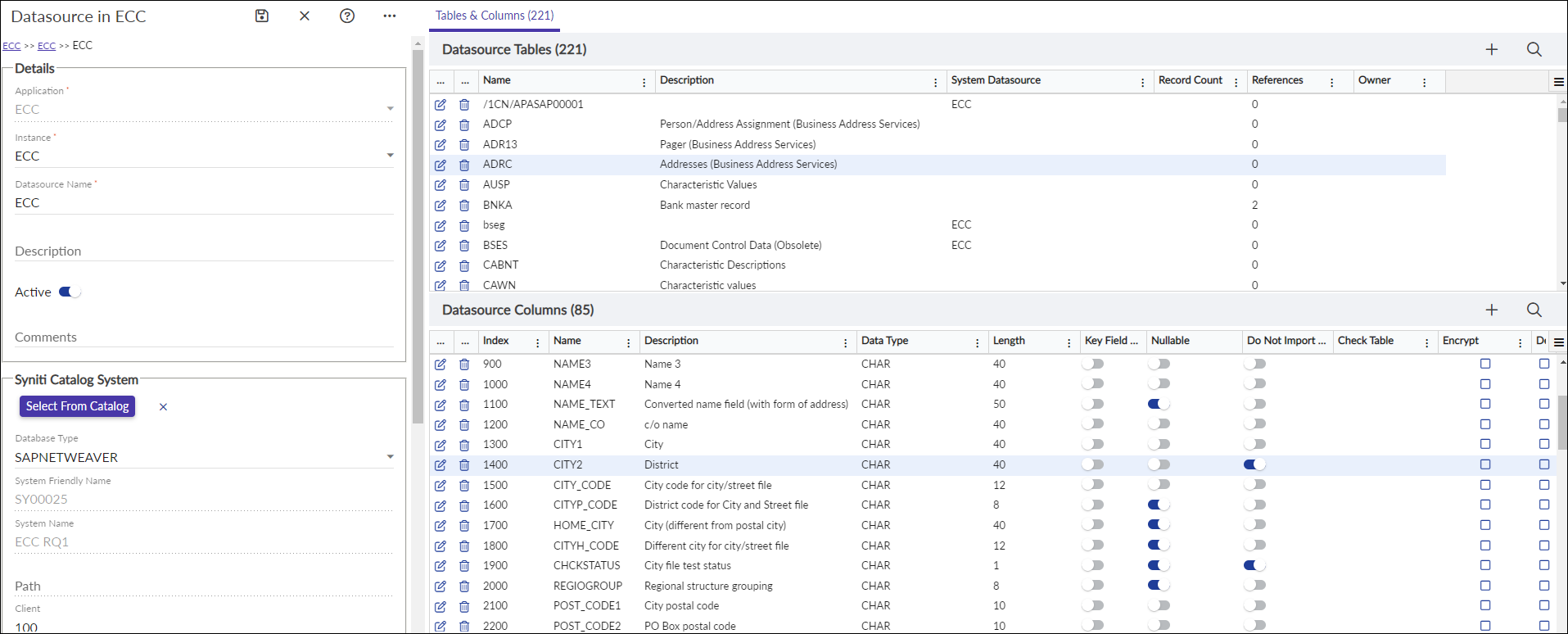Click the Datasource Name input field
The width and height of the screenshot is (1568, 634).
coord(204,203)
